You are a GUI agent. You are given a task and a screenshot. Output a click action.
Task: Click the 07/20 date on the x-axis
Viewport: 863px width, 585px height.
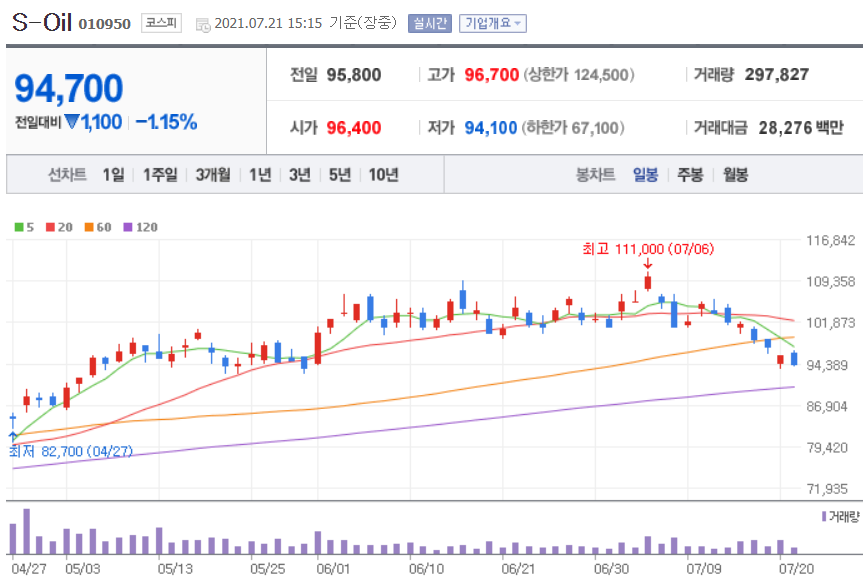point(796,568)
